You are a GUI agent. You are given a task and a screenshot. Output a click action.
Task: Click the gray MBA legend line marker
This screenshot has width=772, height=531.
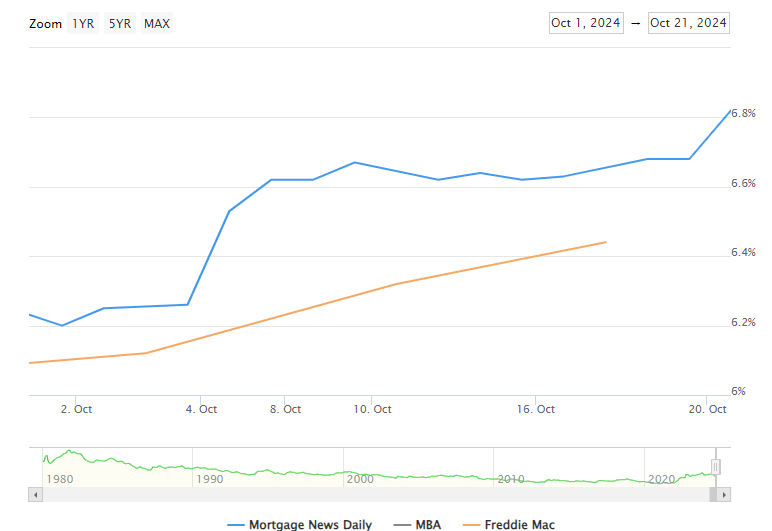point(404,524)
